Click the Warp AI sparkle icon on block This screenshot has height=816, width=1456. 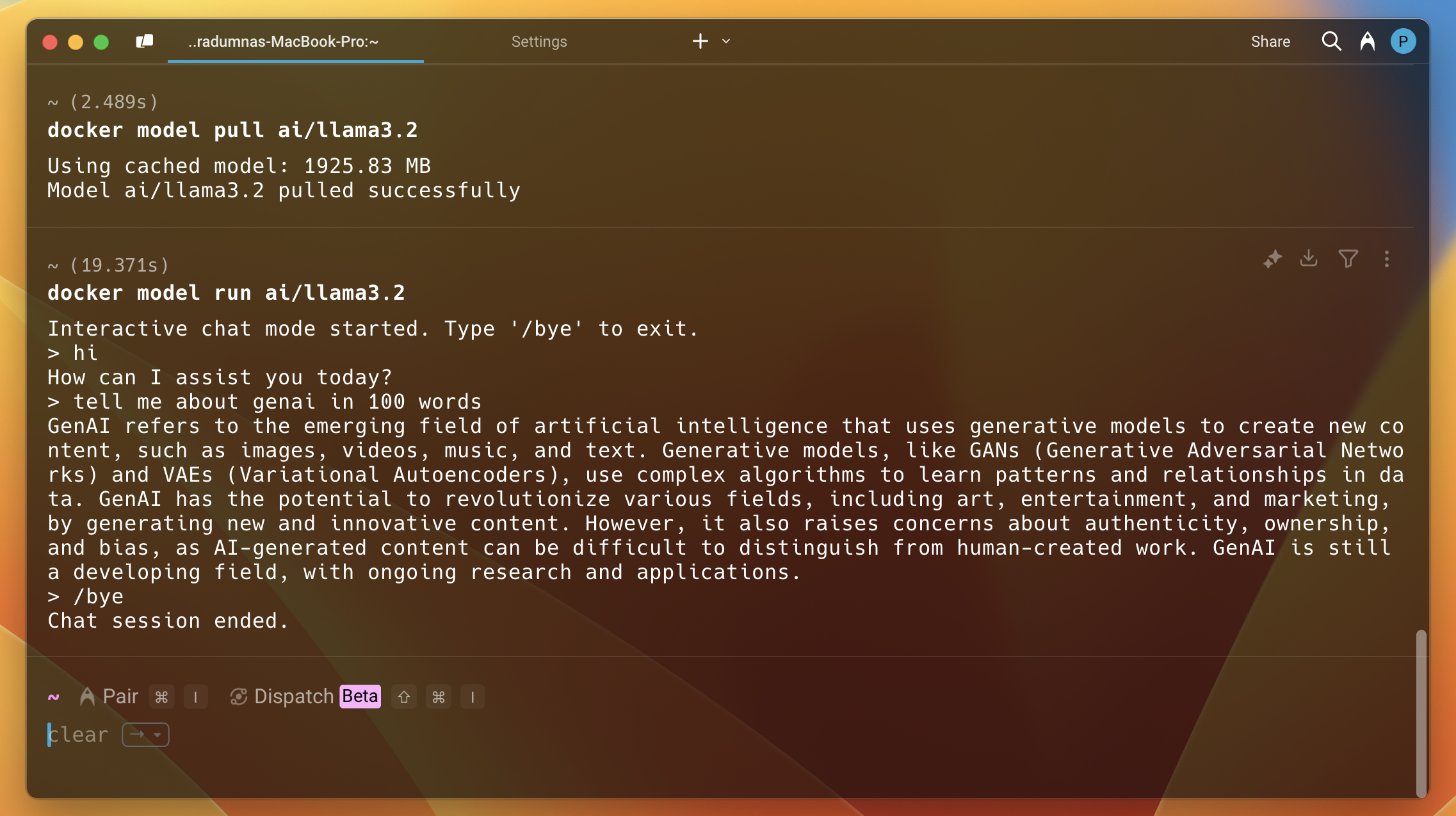[1272, 259]
